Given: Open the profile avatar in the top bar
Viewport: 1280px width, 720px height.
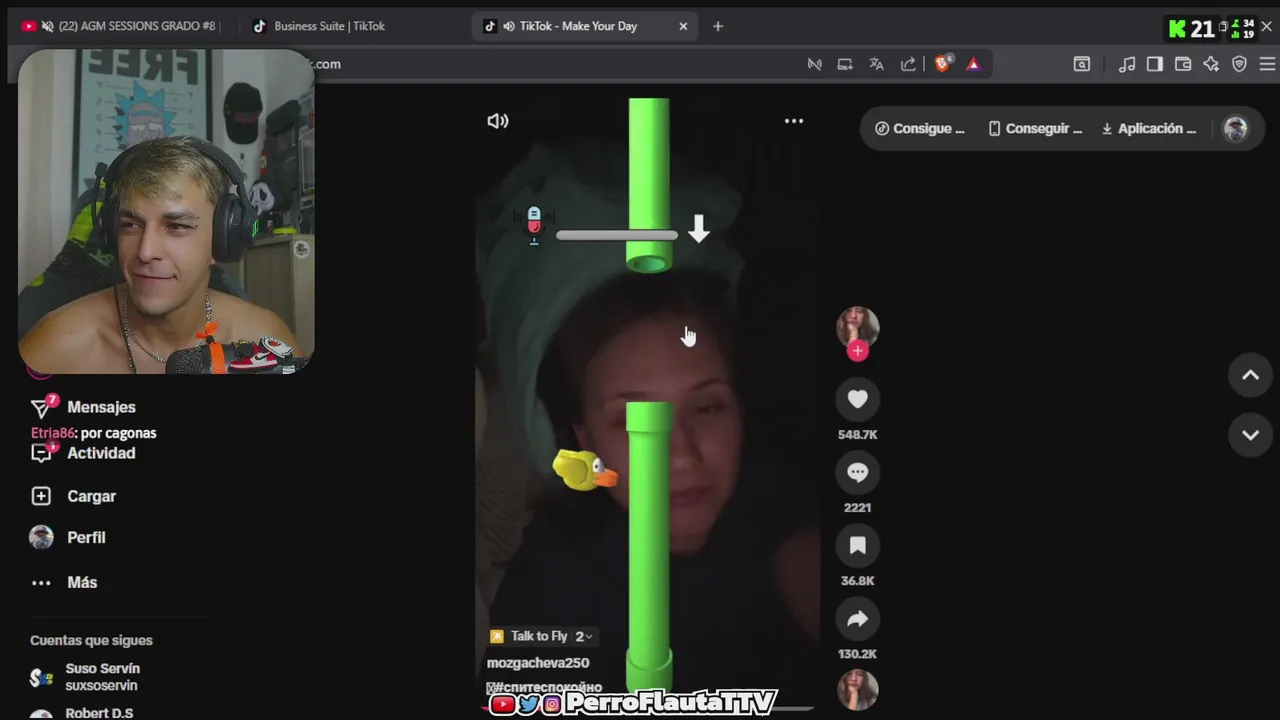Looking at the screenshot, I should click(x=1236, y=129).
